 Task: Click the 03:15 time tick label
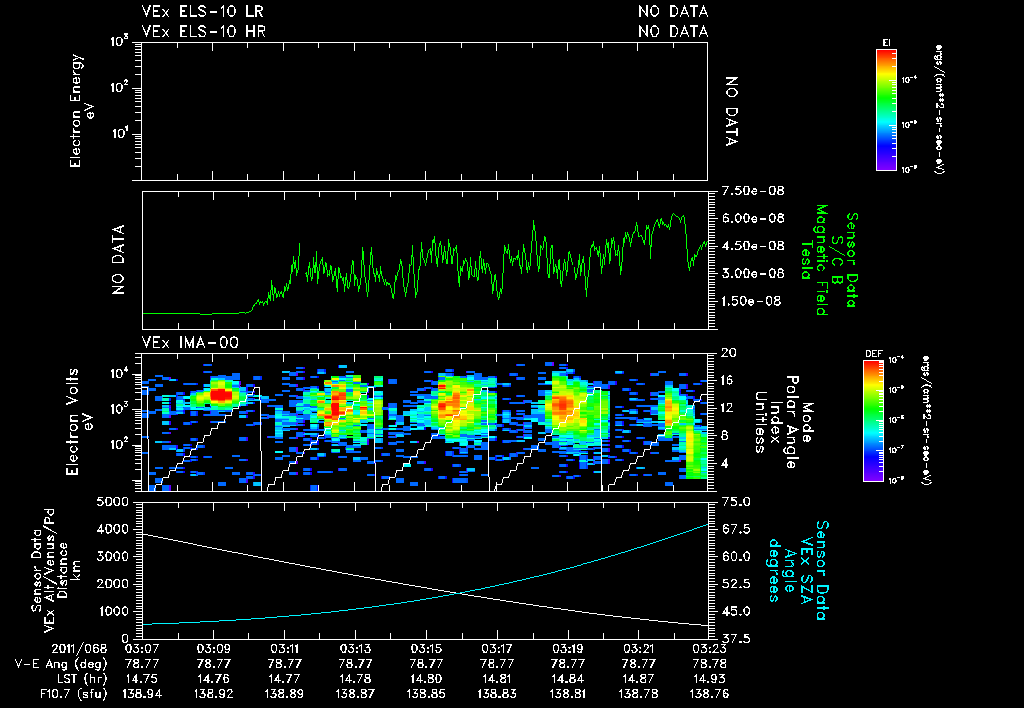point(426,649)
